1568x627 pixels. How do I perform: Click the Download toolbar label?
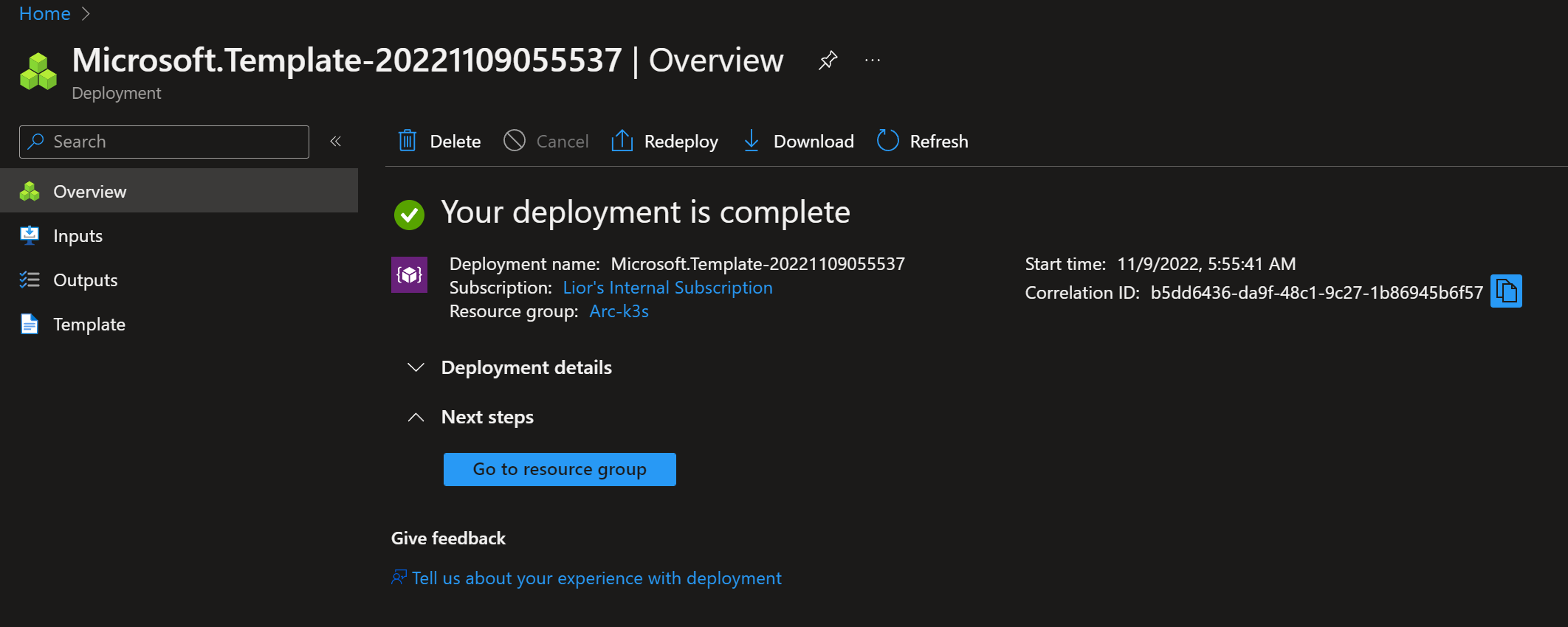coord(814,141)
